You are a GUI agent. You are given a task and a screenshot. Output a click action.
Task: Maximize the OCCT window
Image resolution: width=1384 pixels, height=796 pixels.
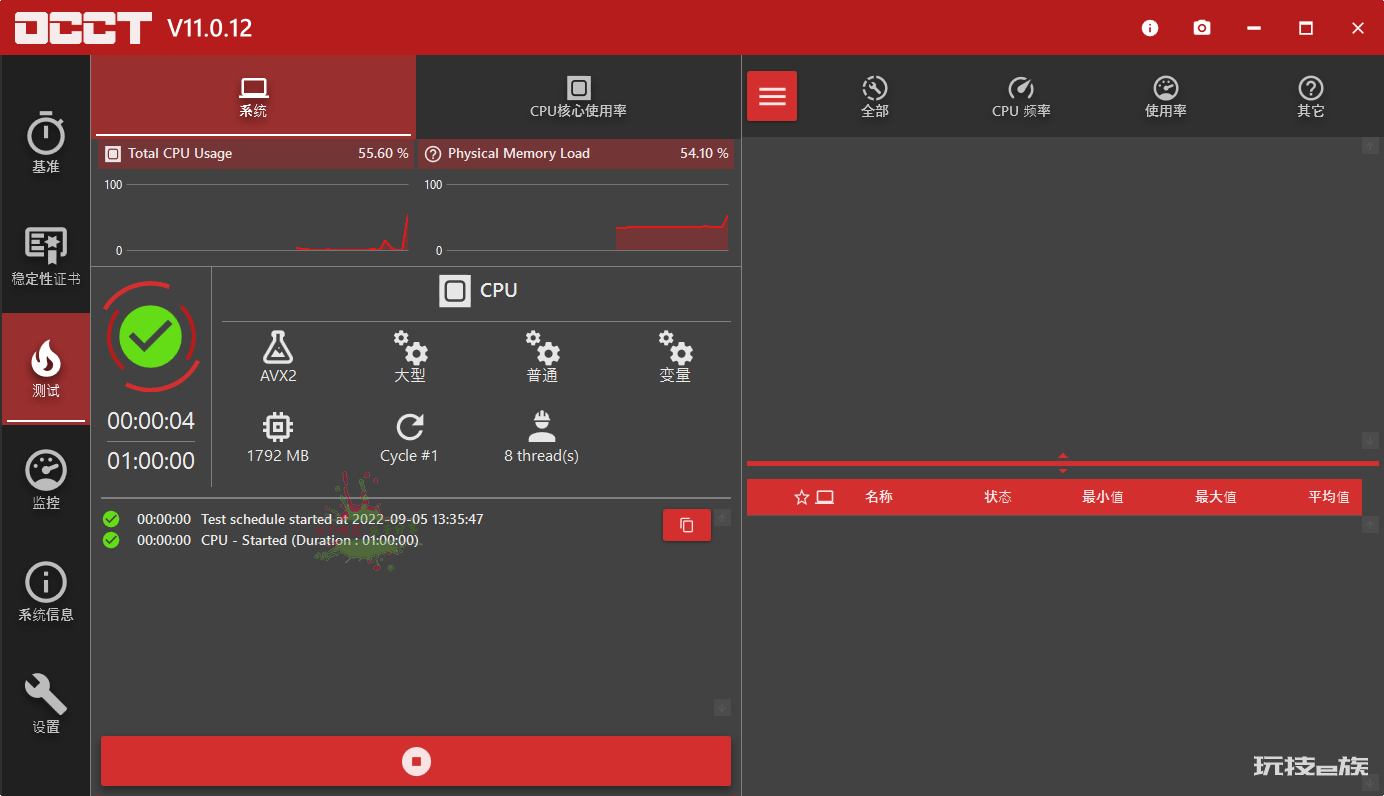pos(1306,28)
